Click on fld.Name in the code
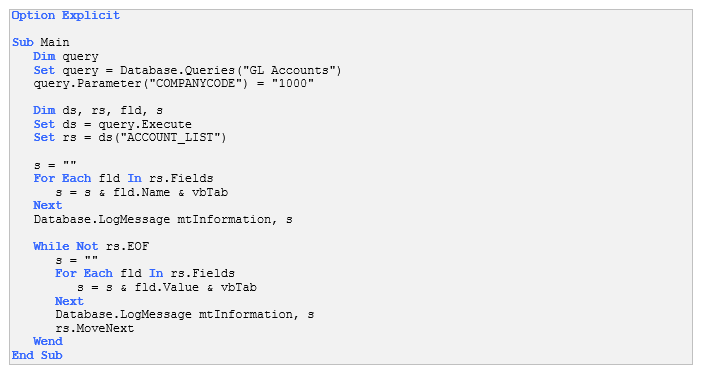This screenshot has height=377, width=703. pos(142,192)
